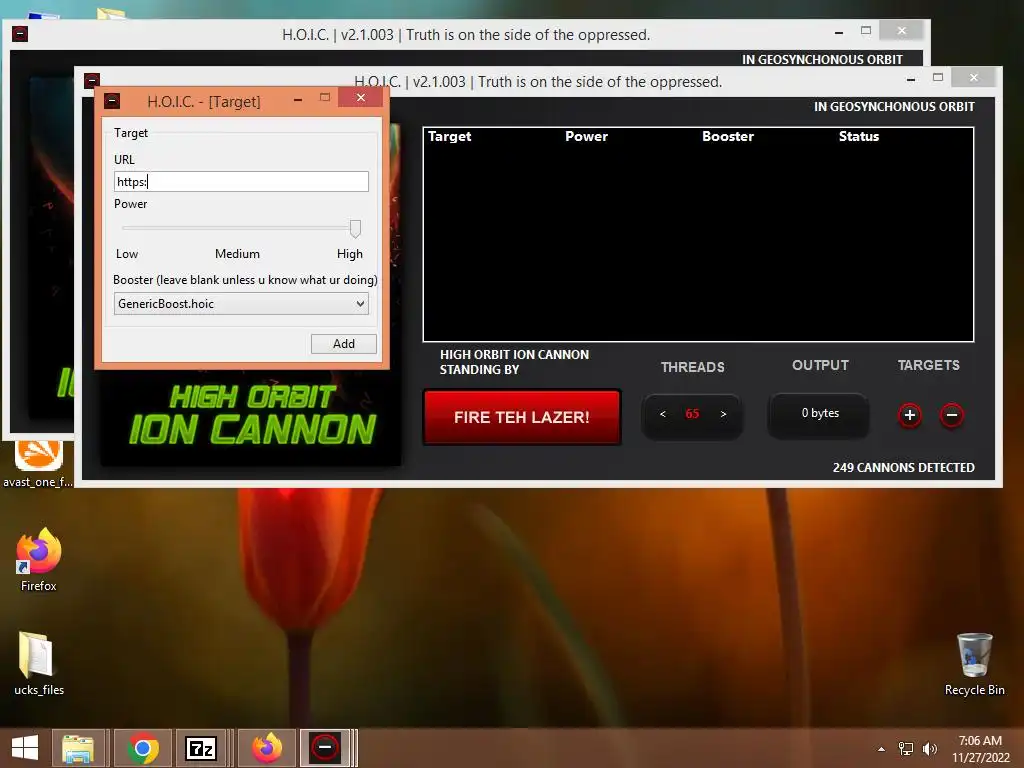Viewport: 1024px width, 768px height.
Task: Click the add target plus icon
Action: [910, 415]
